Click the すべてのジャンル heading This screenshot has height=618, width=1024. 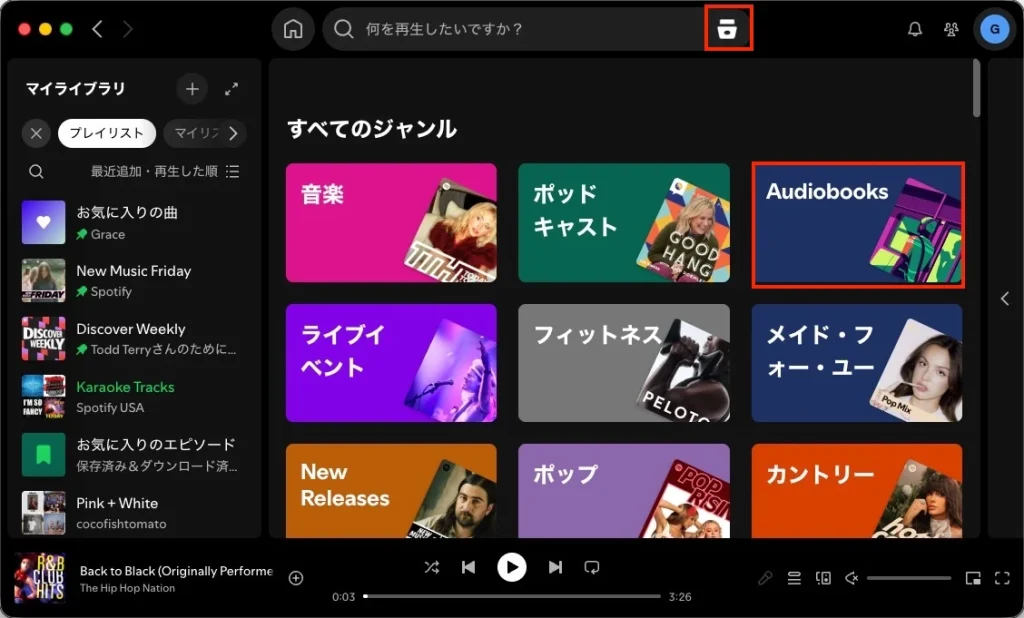[x=372, y=129]
